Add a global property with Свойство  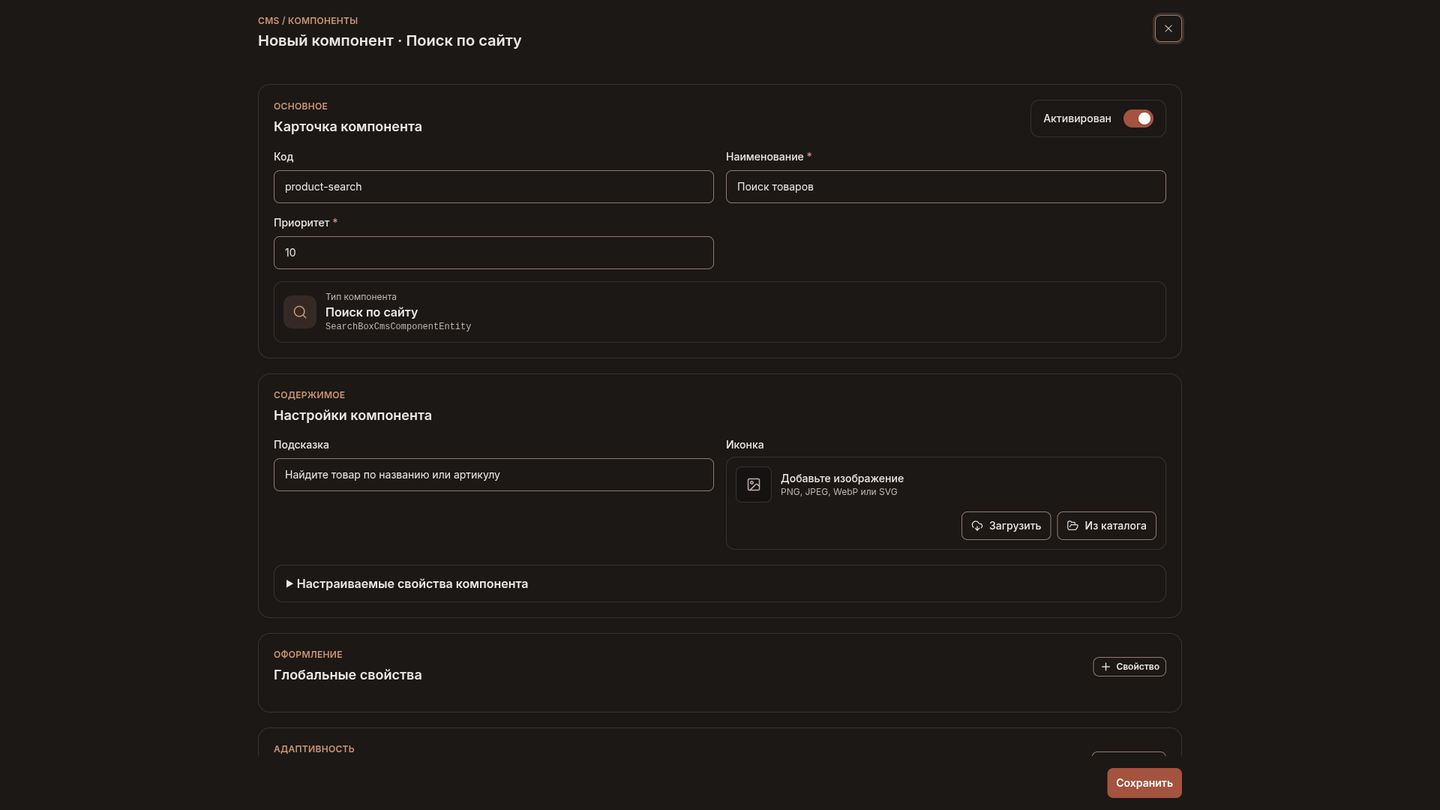click(x=1129, y=667)
